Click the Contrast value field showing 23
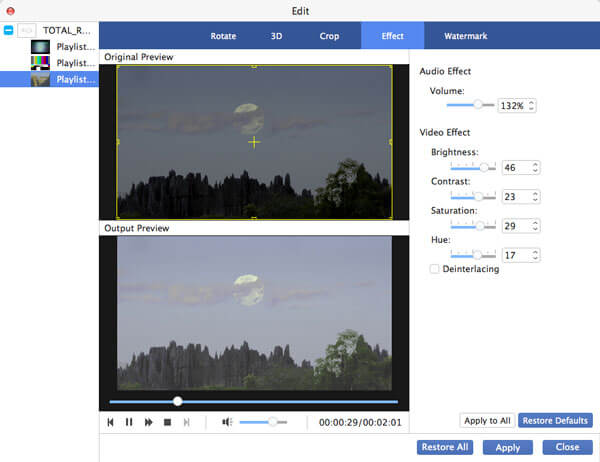600x462 pixels. (x=516, y=197)
